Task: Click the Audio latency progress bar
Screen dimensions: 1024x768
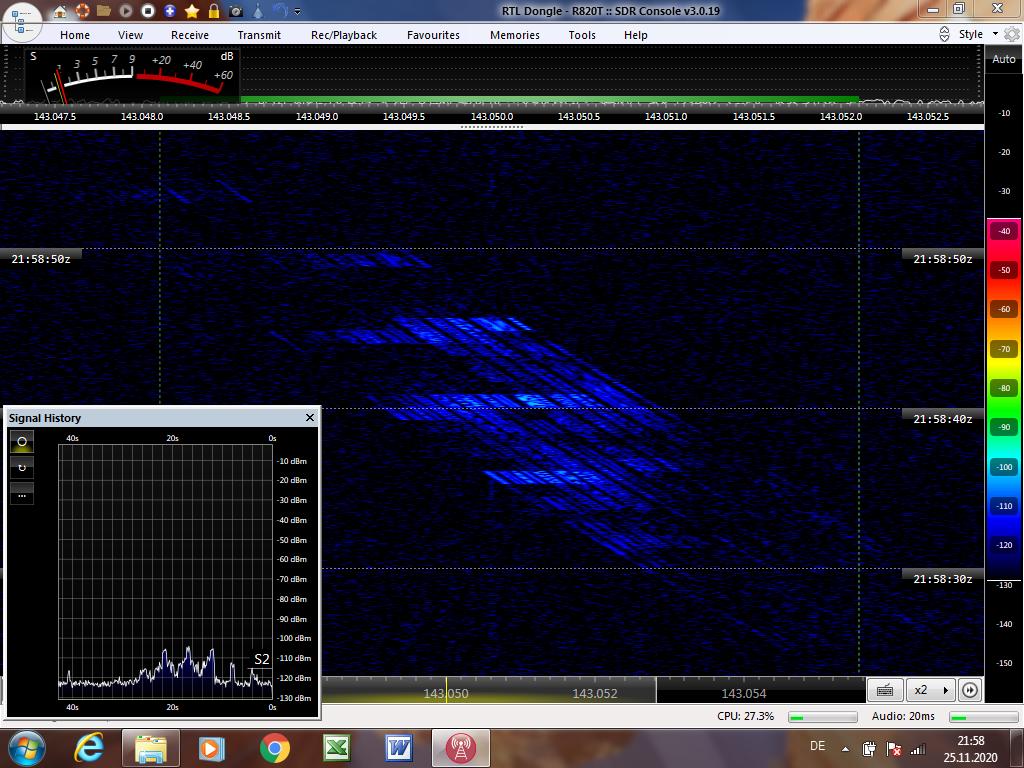Action: tap(984, 717)
